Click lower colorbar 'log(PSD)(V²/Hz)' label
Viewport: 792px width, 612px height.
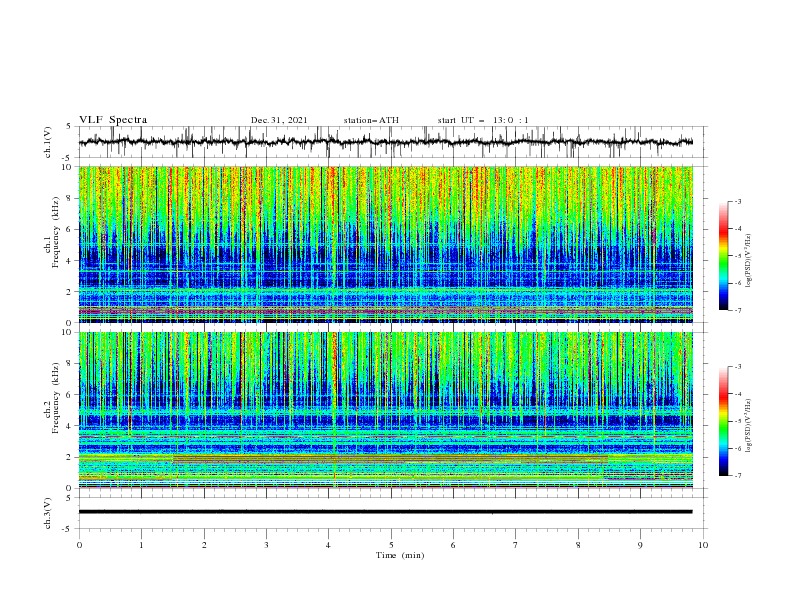[749, 425]
